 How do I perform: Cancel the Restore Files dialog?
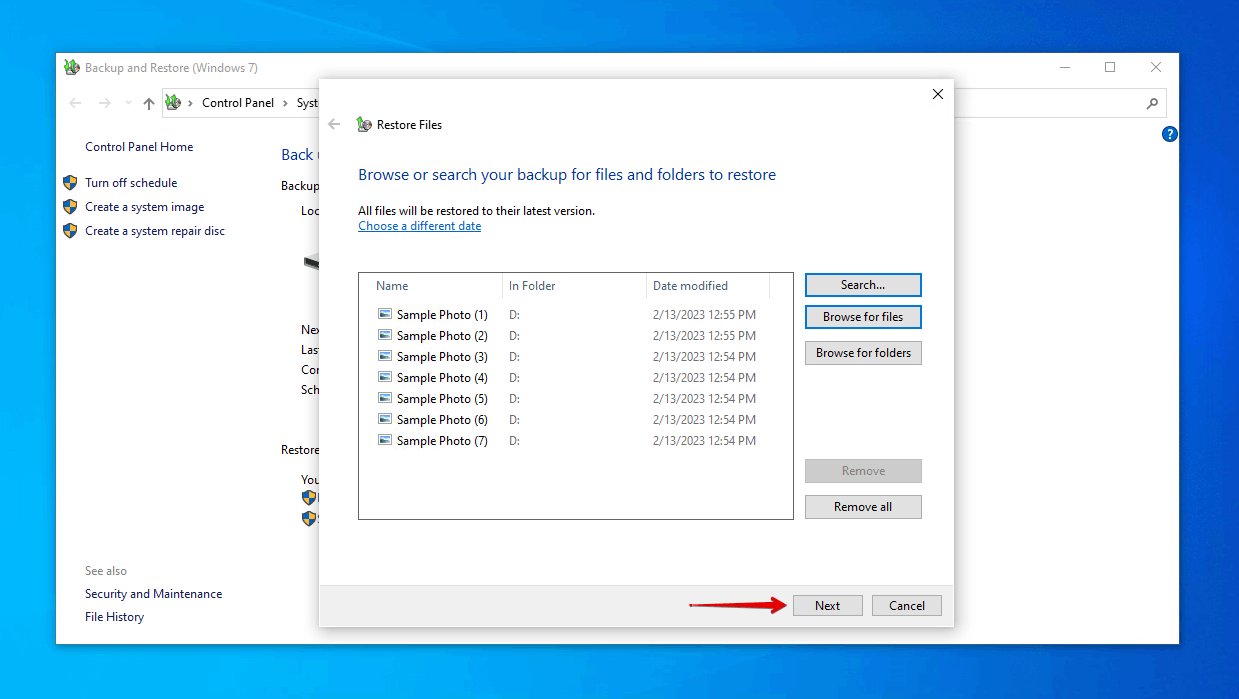[x=906, y=605]
